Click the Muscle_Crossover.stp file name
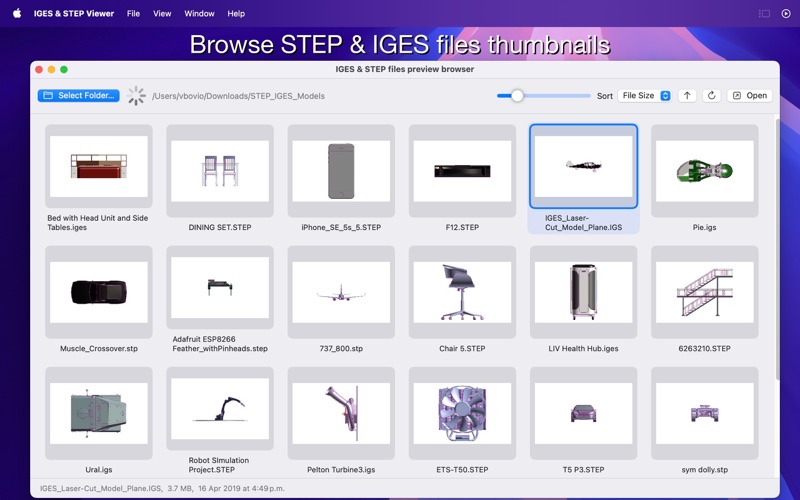800x500 pixels. [x=99, y=348]
